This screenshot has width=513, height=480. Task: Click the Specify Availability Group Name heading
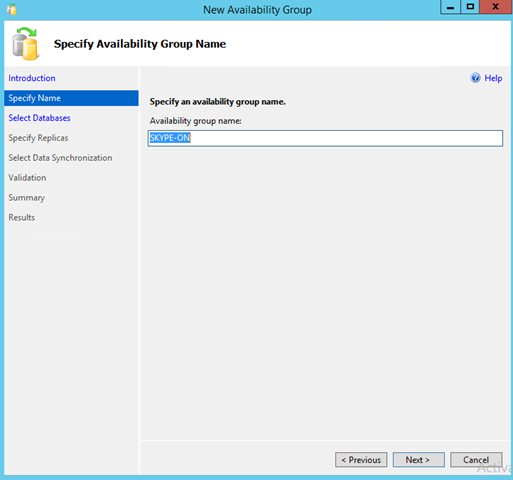[140, 44]
